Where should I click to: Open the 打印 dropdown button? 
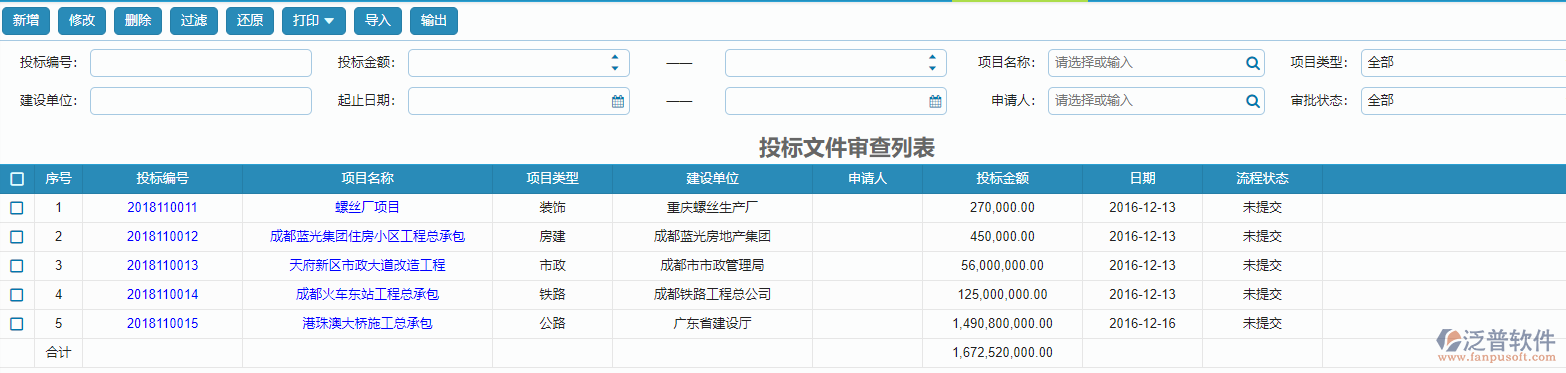tap(314, 21)
